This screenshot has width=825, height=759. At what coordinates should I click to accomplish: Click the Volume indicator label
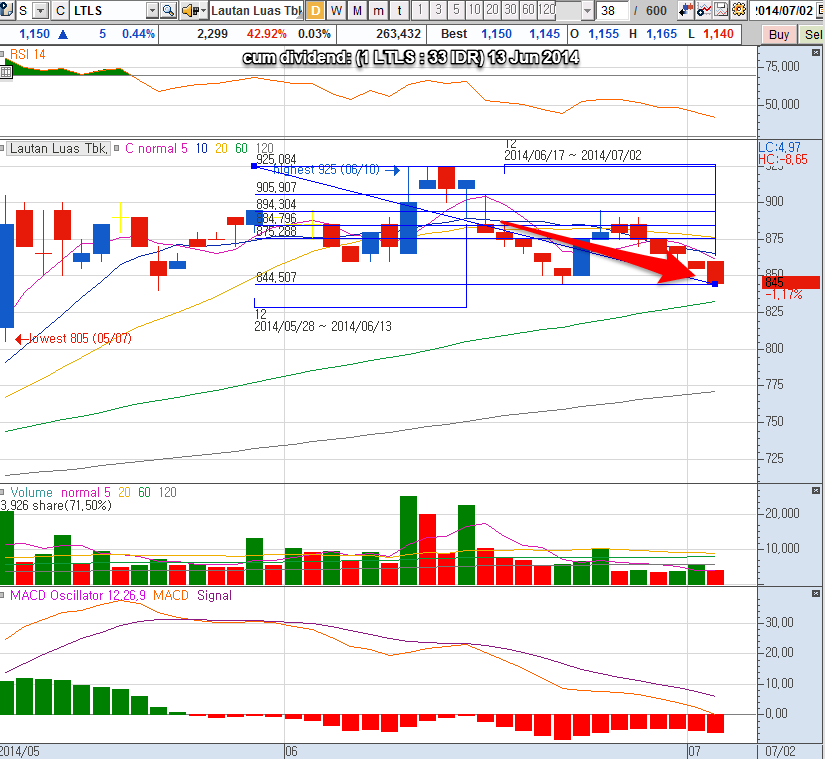pyautogui.click(x=32, y=492)
